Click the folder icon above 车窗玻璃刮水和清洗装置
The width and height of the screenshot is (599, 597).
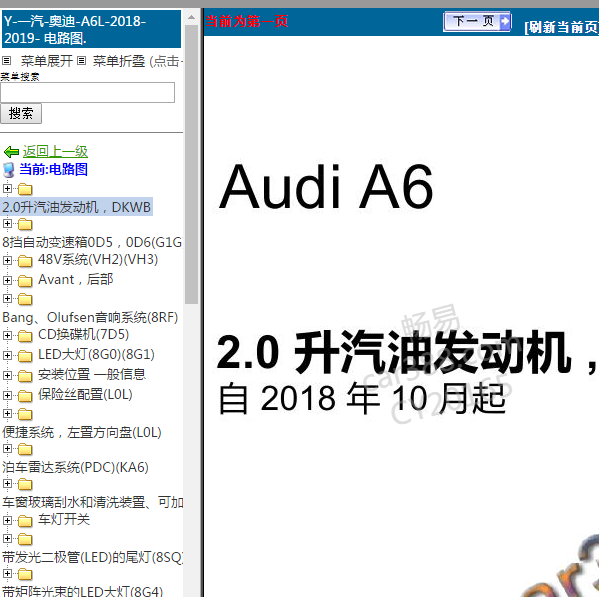25,484
